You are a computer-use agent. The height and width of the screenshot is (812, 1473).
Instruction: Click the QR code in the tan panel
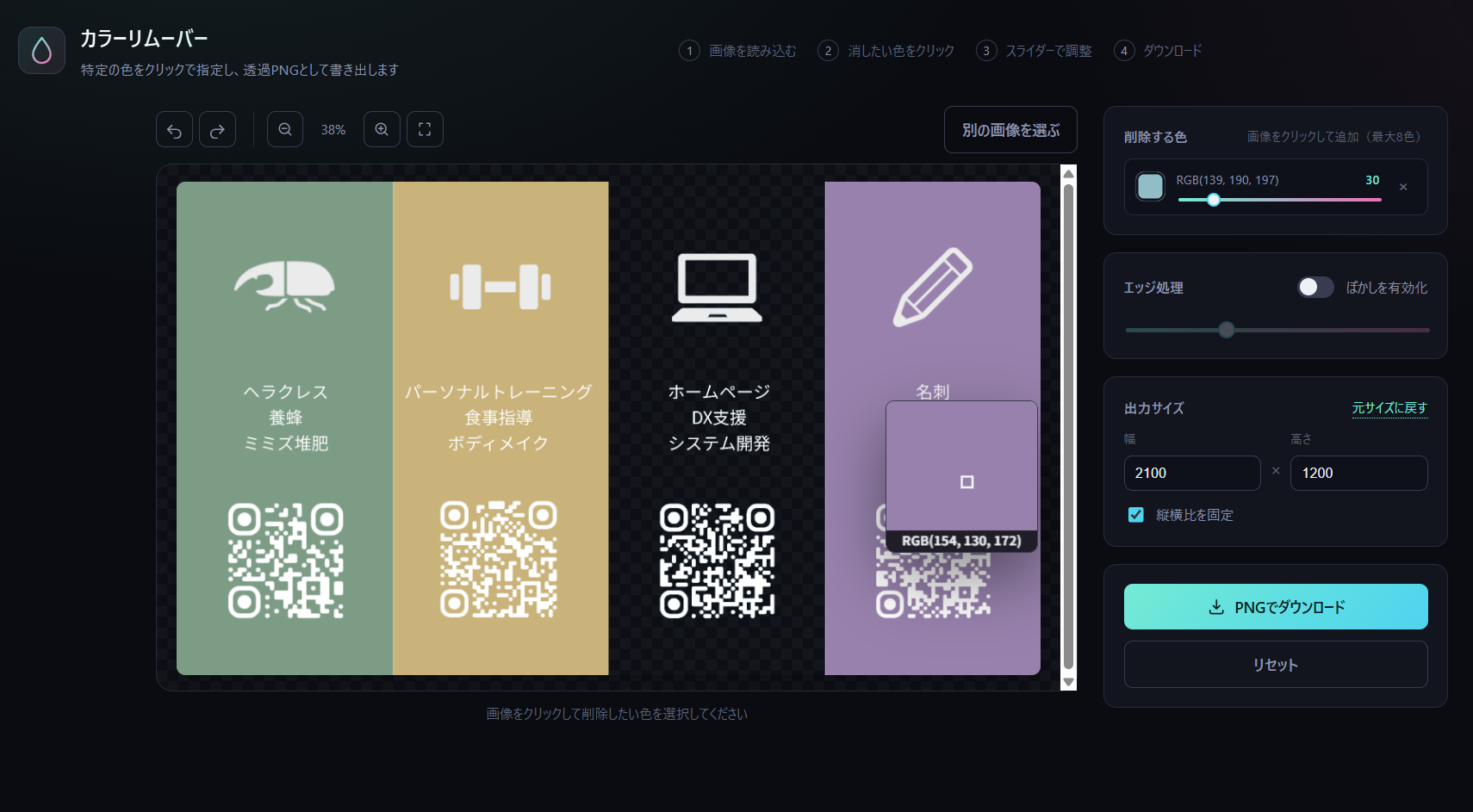pyautogui.click(x=499, y=560)
